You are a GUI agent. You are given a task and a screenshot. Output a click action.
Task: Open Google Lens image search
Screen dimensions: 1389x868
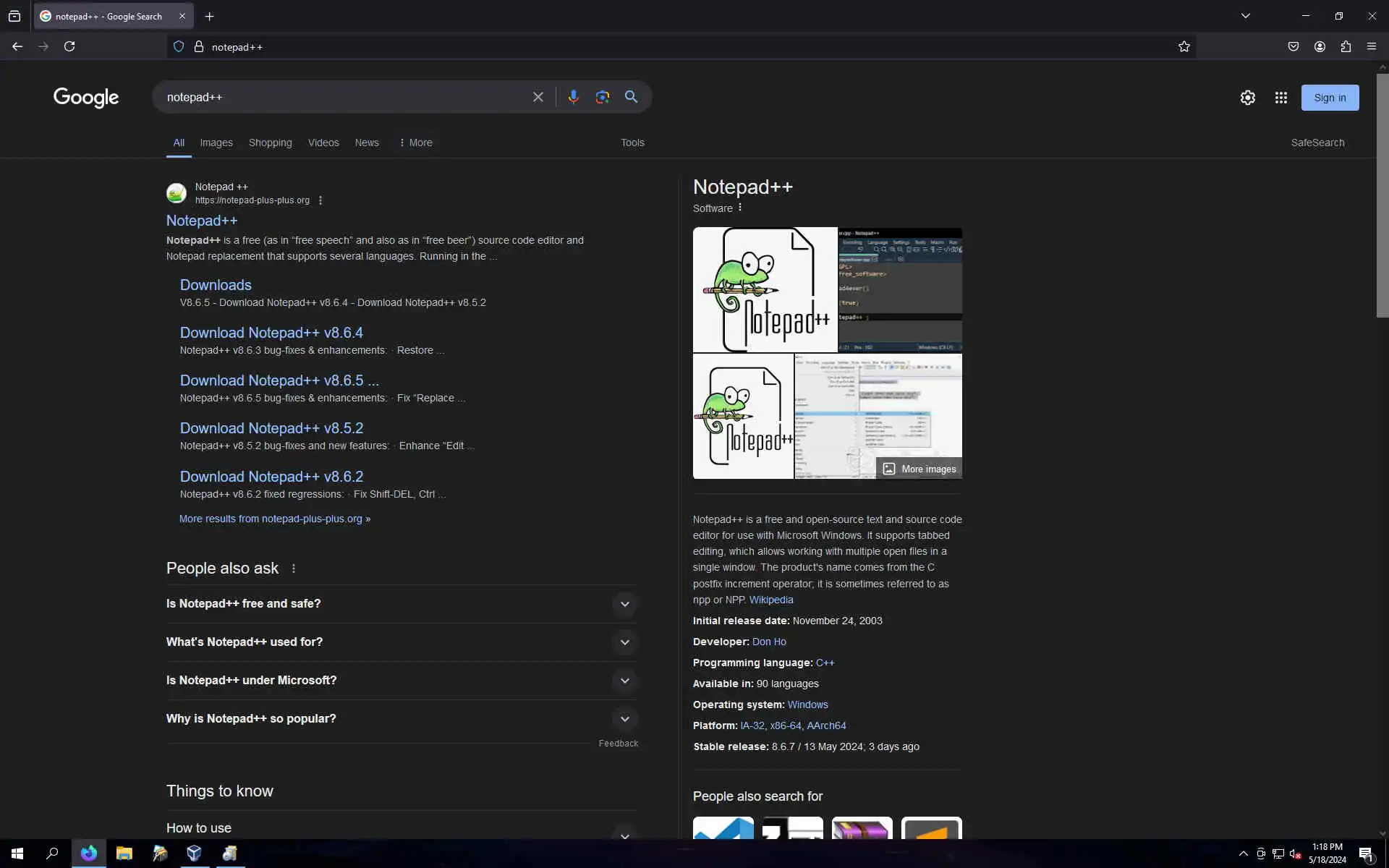[x=602, y=97]
